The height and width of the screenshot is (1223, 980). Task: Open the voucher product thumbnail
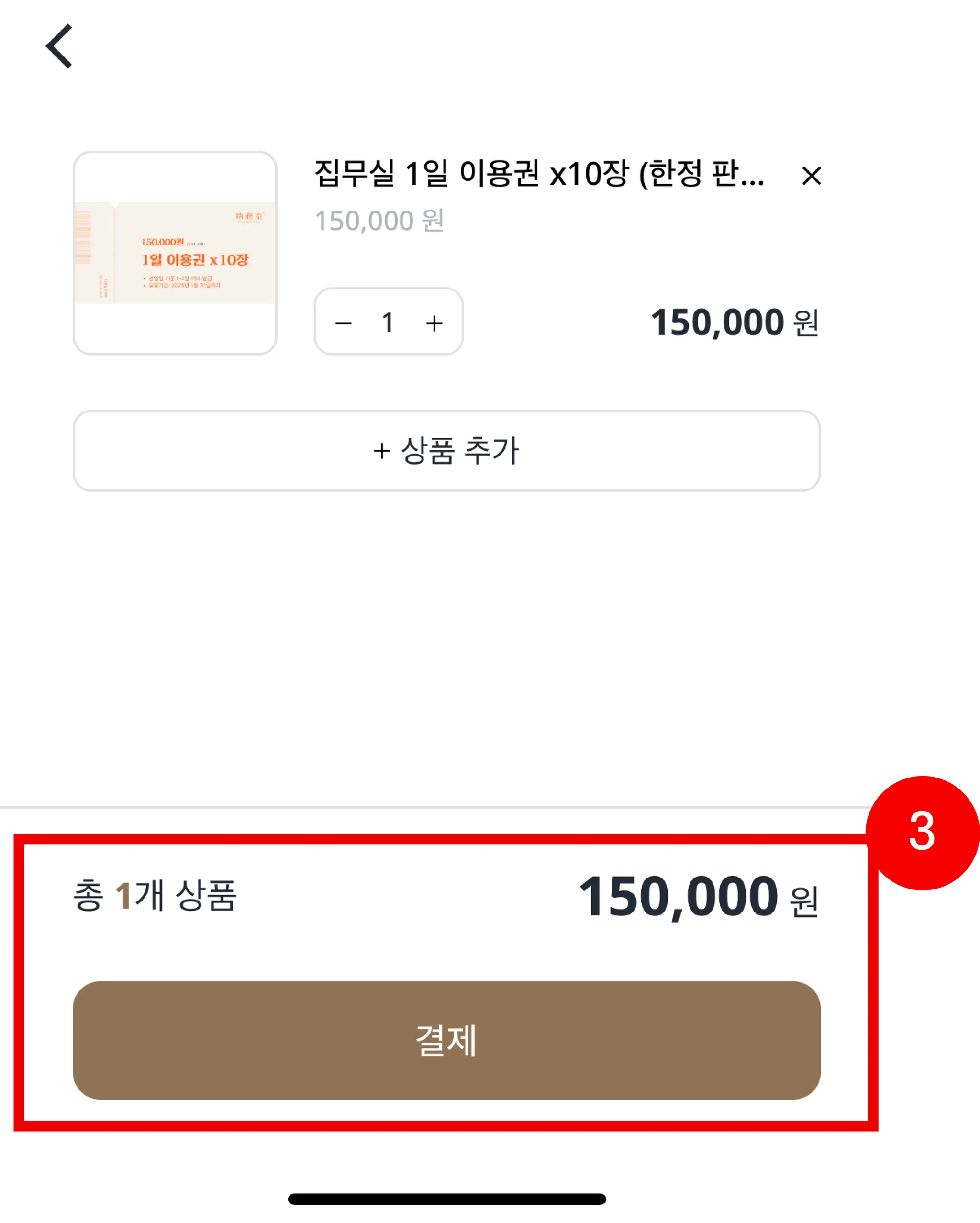coord(175,253)
